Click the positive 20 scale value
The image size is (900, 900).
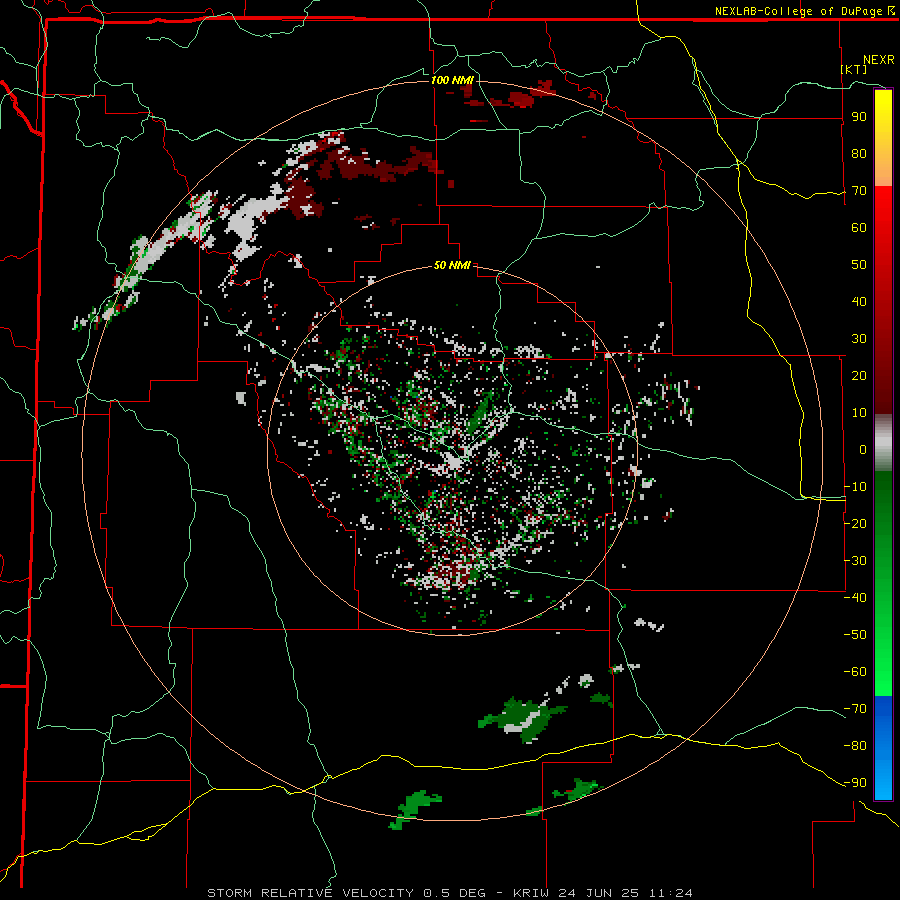859,376
